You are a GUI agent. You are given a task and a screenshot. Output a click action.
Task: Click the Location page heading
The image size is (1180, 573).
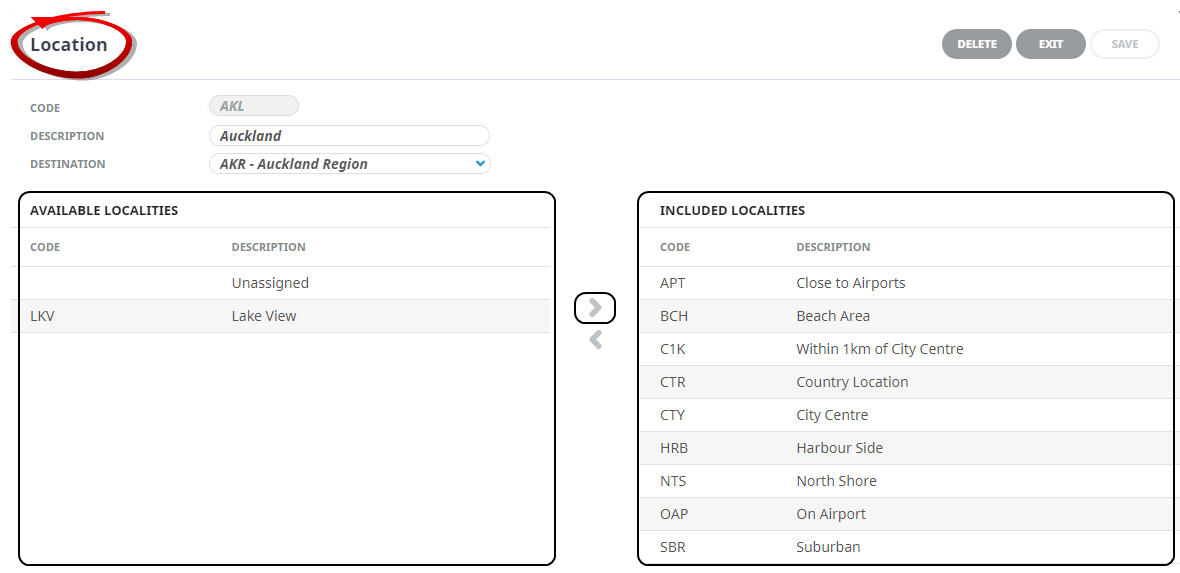tap(69, 45)
